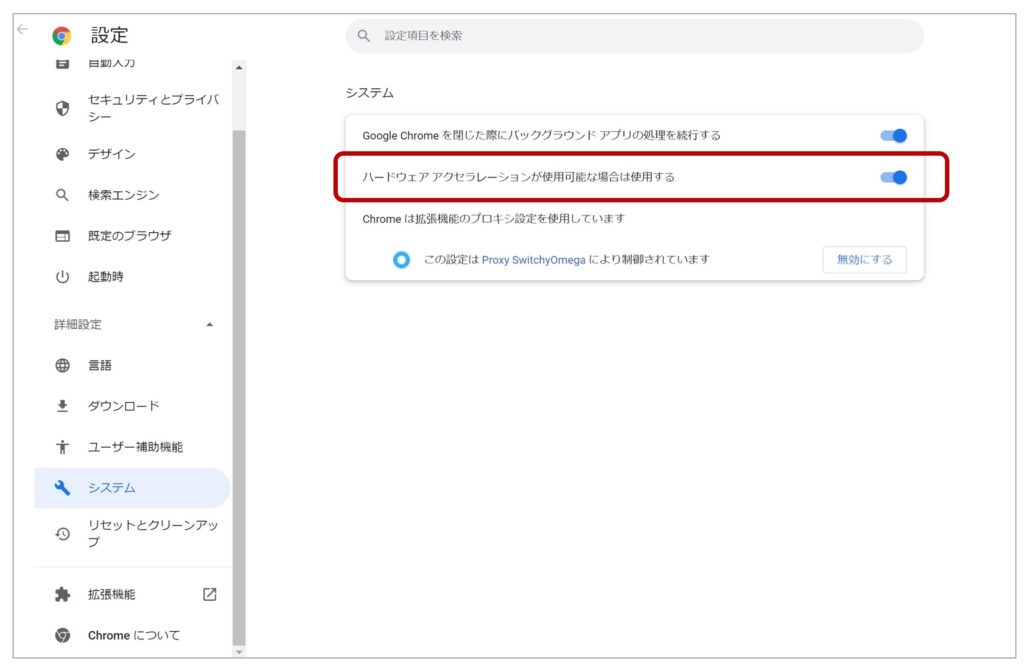This screenshot has width=1024, height=668.
Task: Click the Chrome logo icon beside 設定
Action: [62, 36]
